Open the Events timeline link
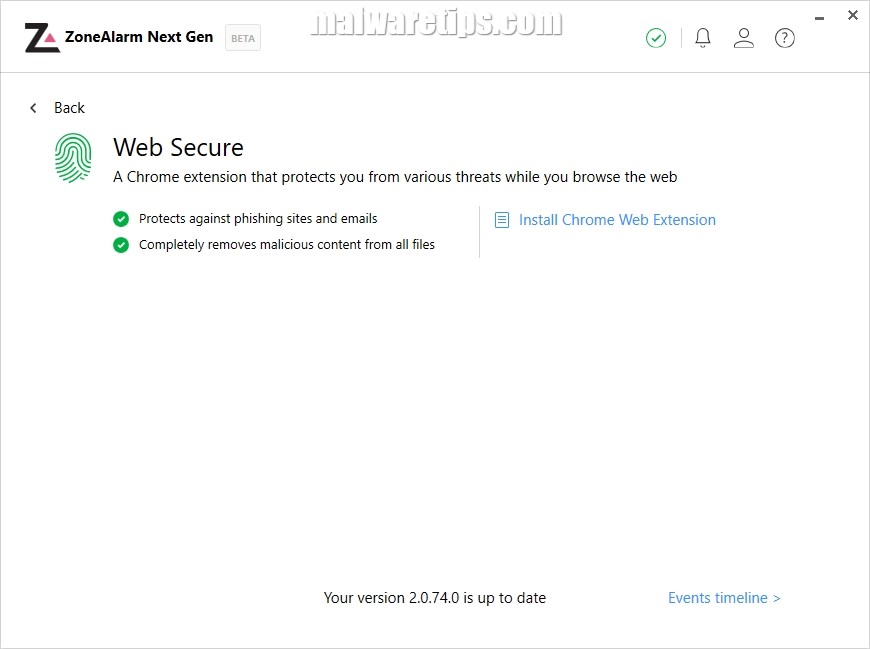This screenshot has height=649, width=870. (x=724, y=598)
